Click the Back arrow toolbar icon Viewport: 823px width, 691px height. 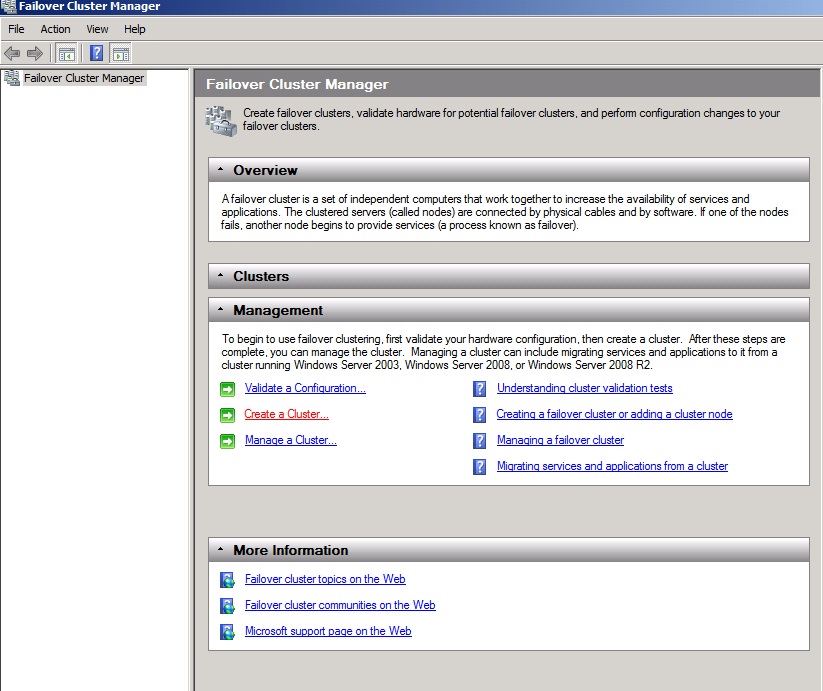[12, 53]
